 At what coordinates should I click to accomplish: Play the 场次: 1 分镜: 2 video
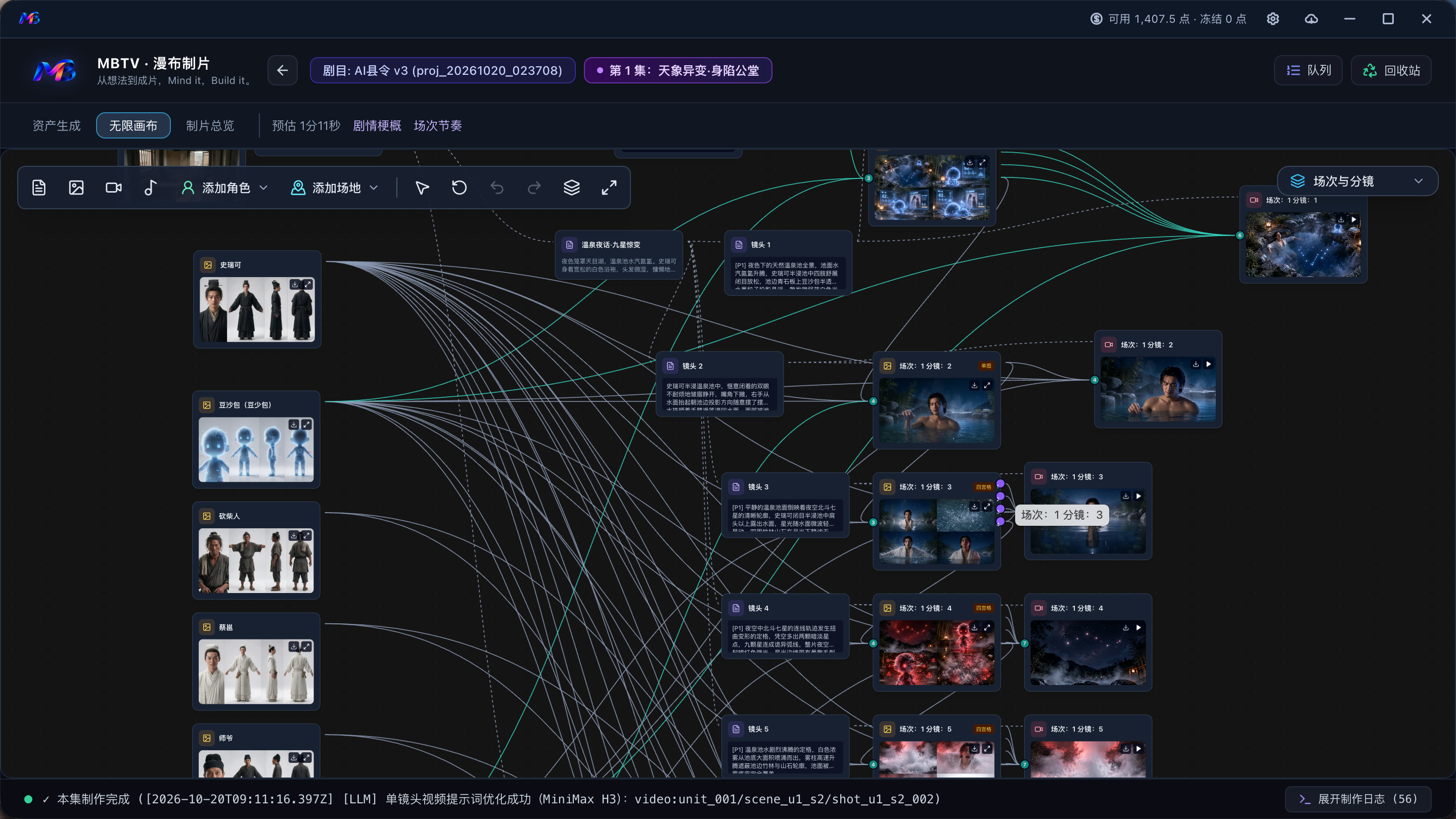point(1208,365)
